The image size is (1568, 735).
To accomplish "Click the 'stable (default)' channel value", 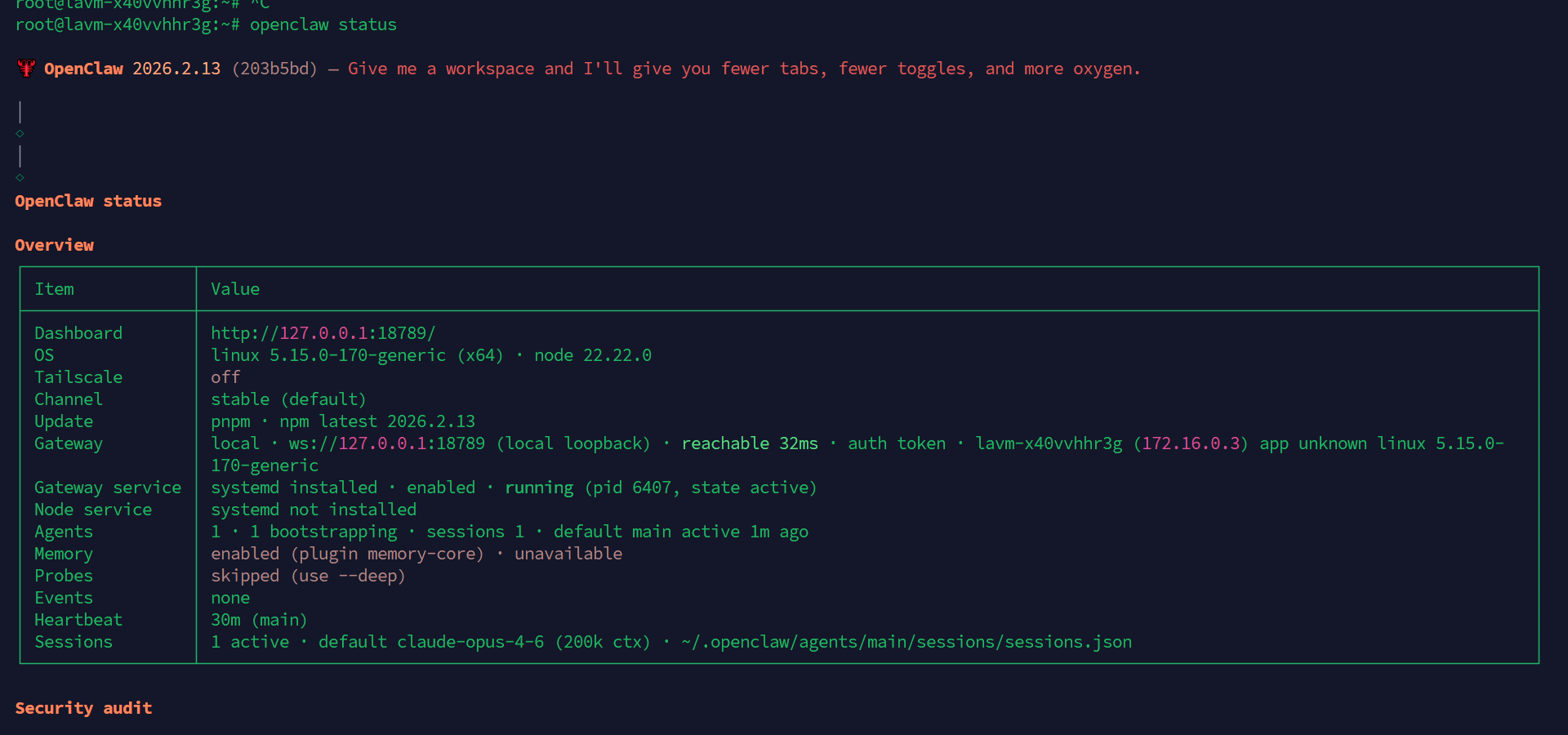I will tap(289, 399).
